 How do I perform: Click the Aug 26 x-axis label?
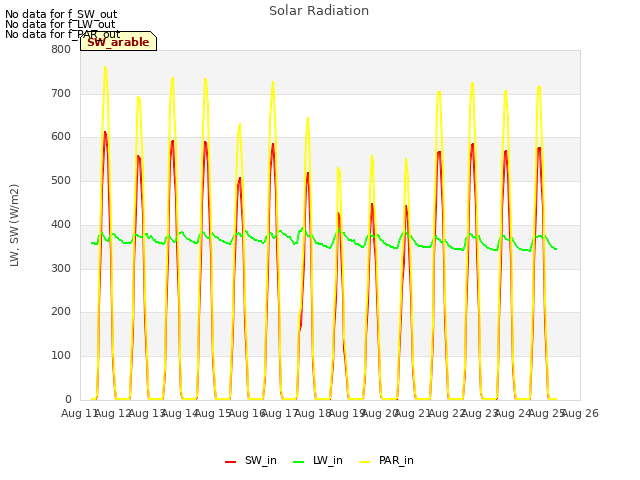580,413
